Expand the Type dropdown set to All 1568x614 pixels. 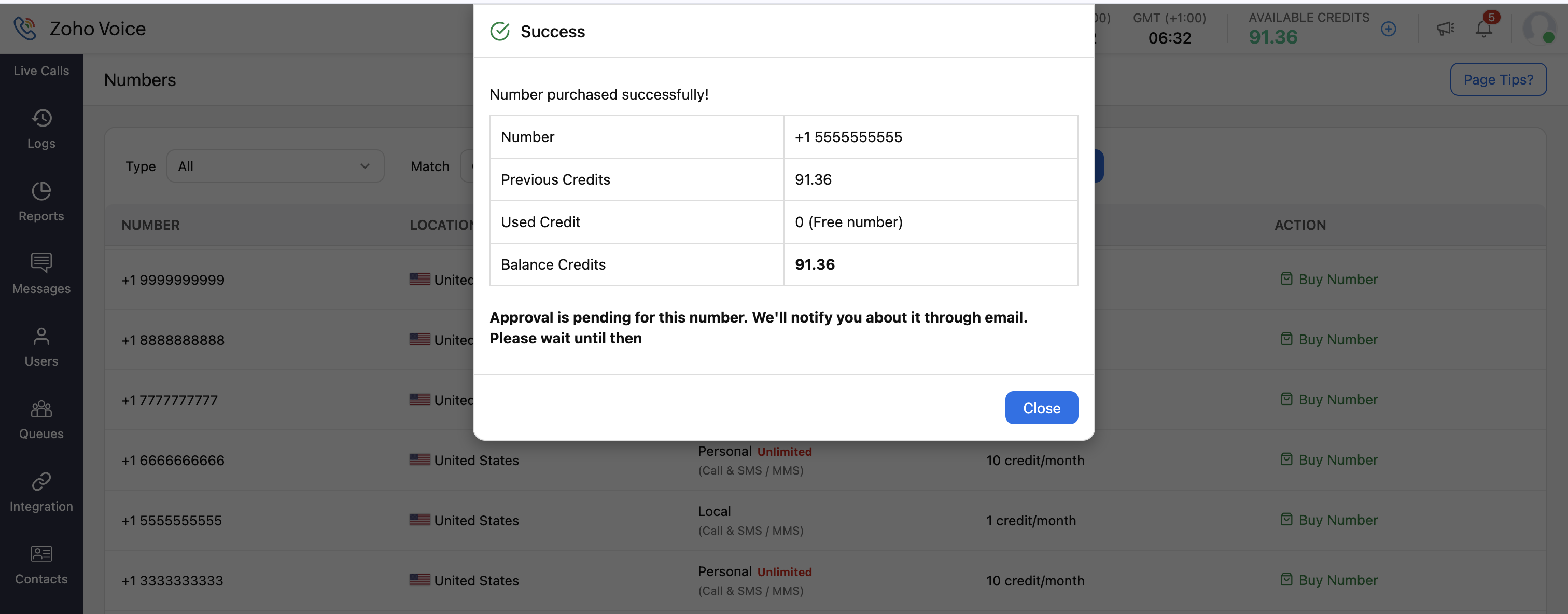coord(274,166)
